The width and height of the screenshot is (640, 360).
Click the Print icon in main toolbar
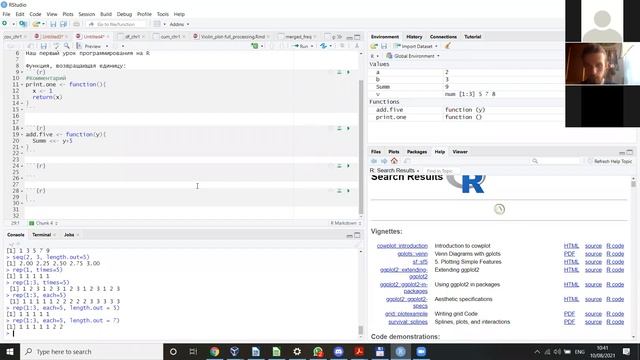click(x=76, y=24)
